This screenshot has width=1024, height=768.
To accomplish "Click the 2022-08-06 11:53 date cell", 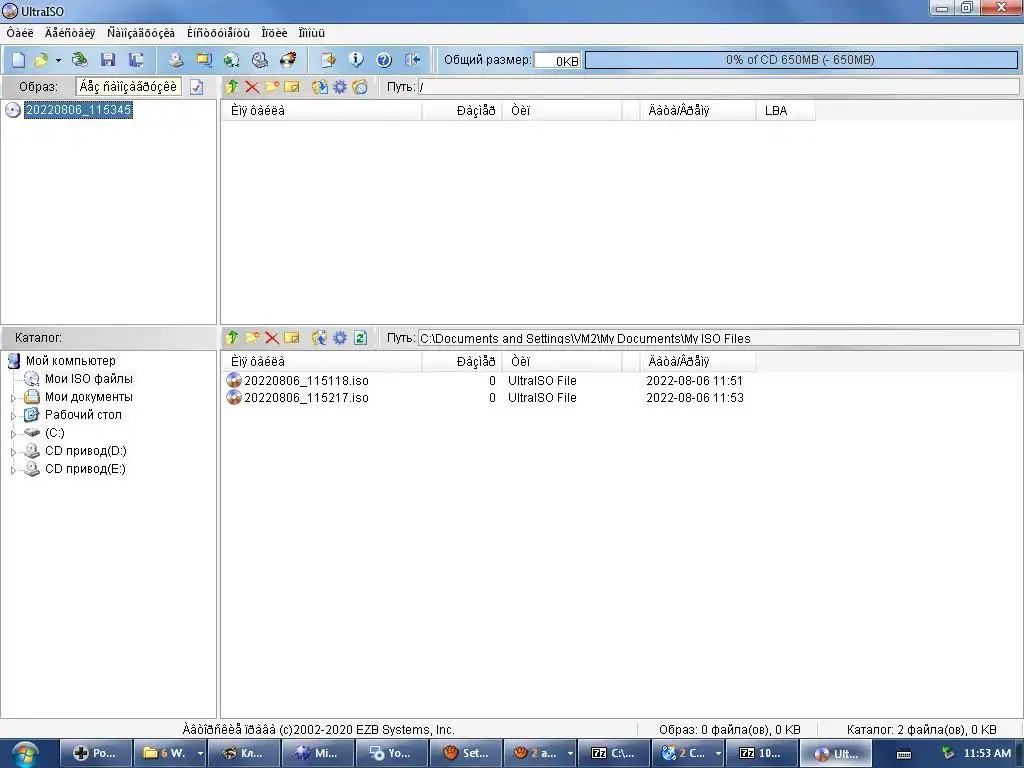I will pyautogui.click(x=695, y=398).
